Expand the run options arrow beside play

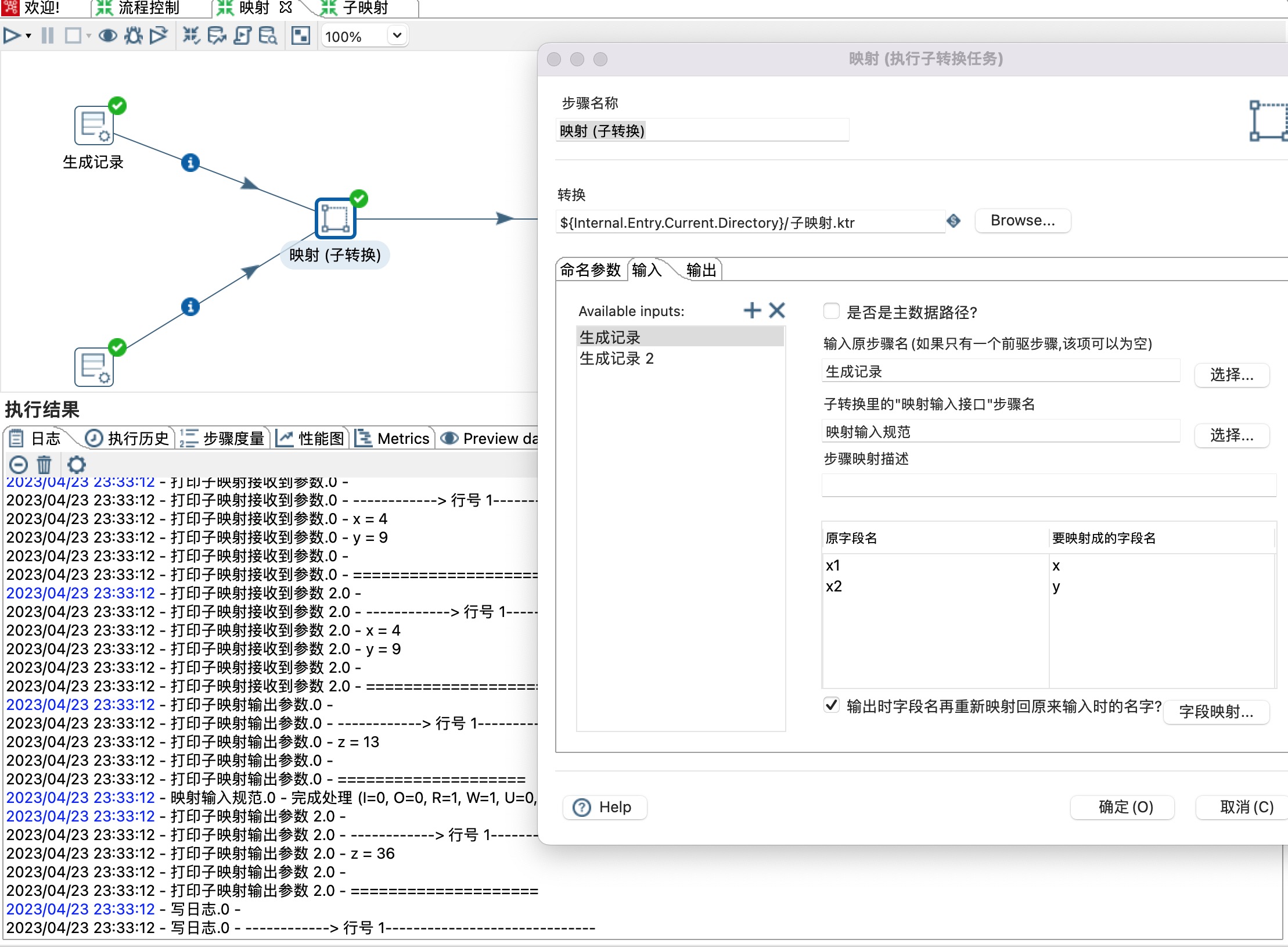coord(28,36)
